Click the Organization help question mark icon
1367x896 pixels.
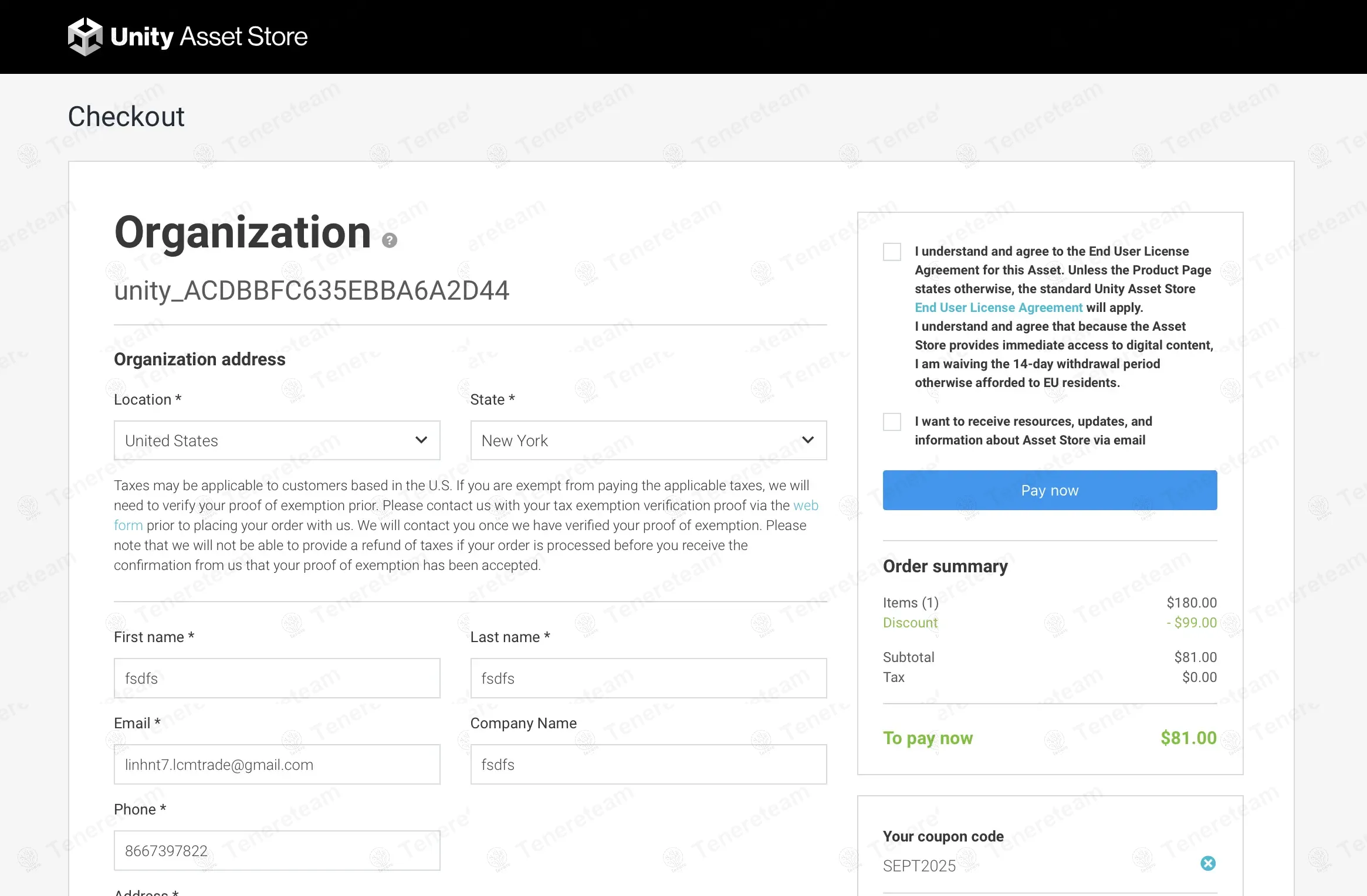tap(390, 240)
